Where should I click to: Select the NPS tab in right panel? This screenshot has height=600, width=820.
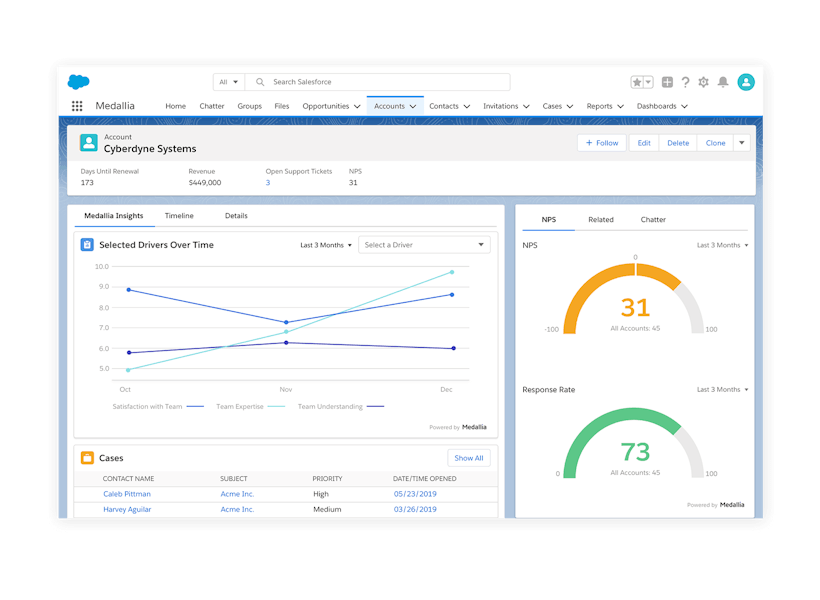click(x=549, y=220)
